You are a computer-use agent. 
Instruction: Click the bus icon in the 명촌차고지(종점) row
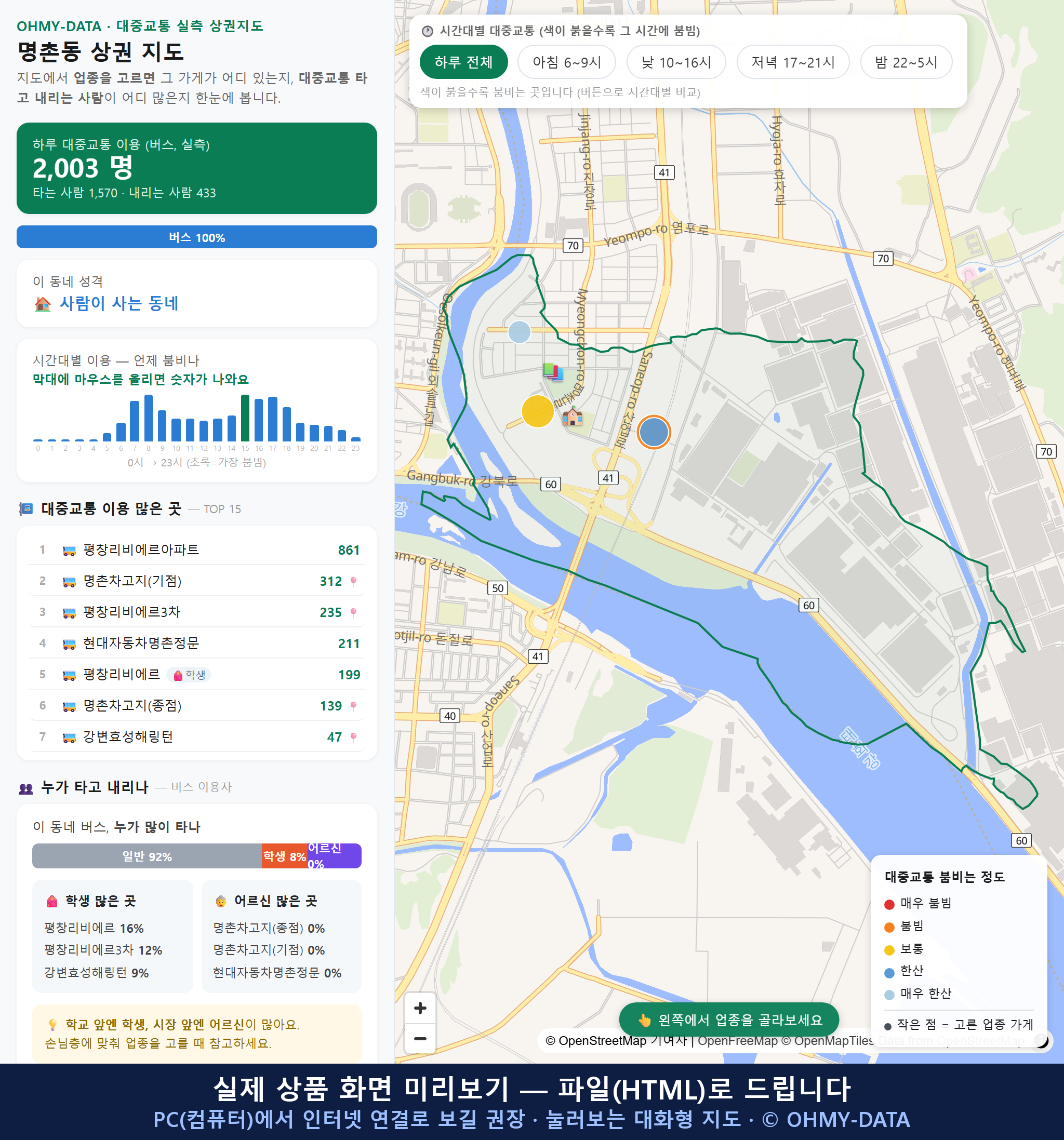(x=69, y=706)
